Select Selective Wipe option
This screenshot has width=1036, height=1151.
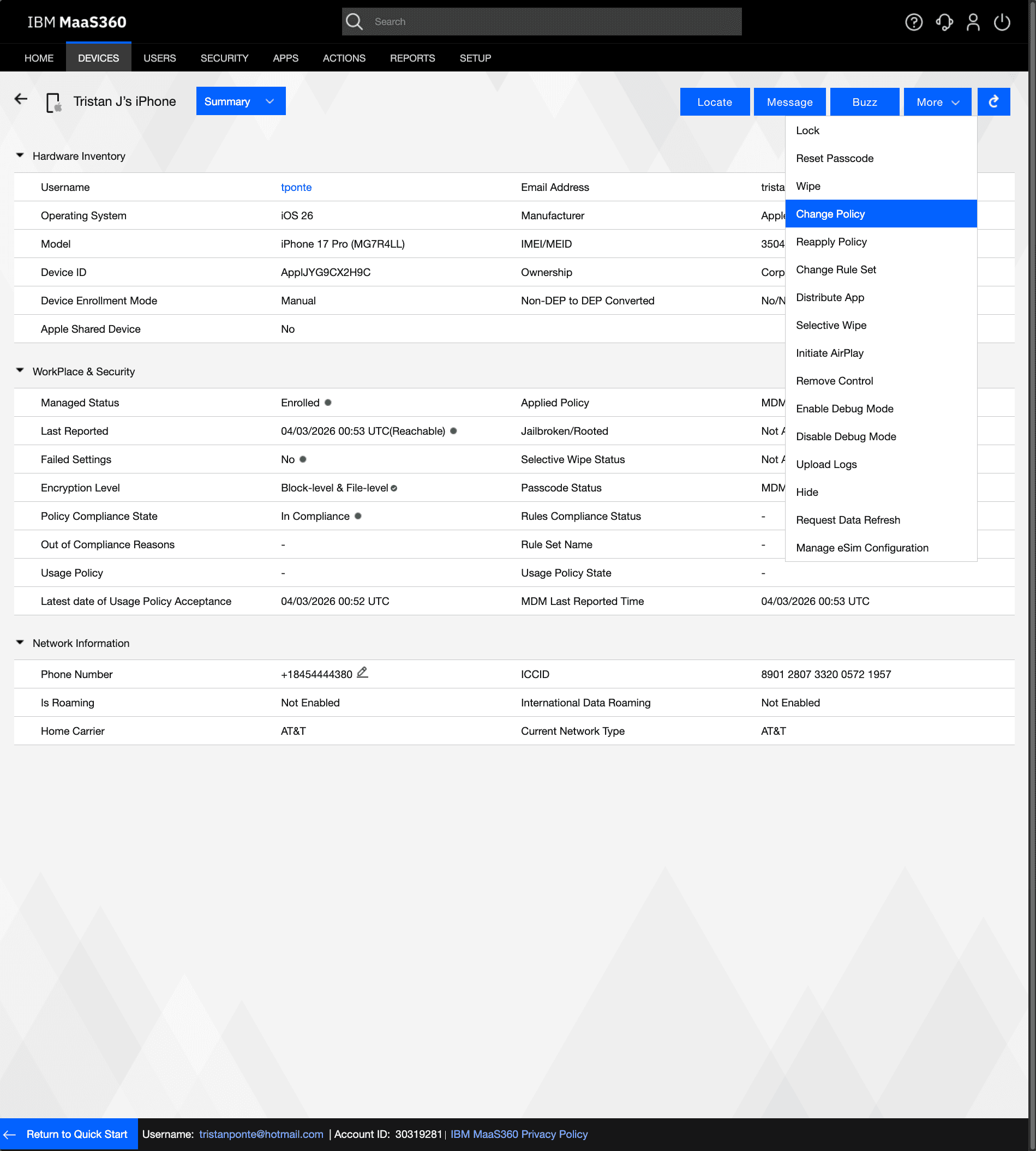[881, 325]
